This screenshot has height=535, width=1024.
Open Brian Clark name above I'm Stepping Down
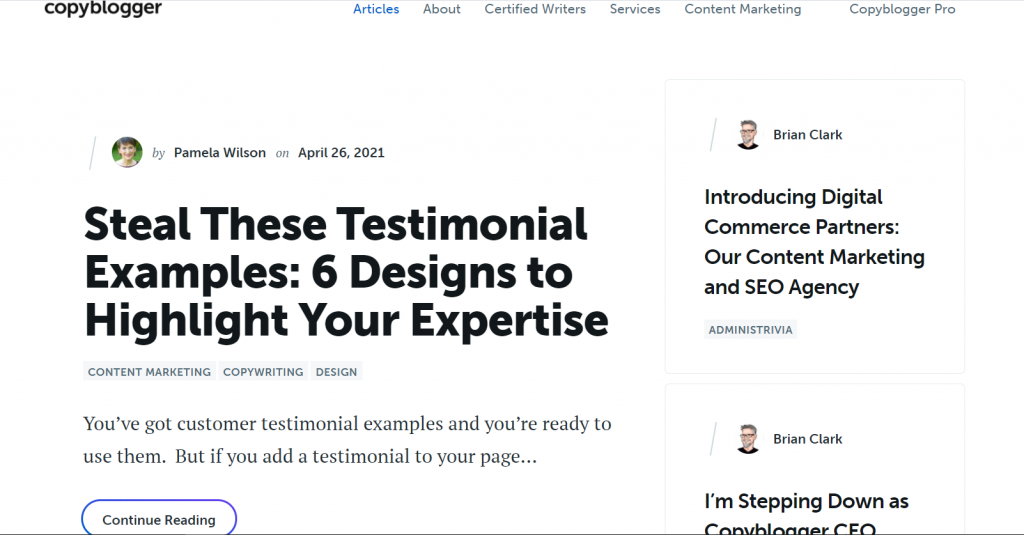[x=808, y=439]
